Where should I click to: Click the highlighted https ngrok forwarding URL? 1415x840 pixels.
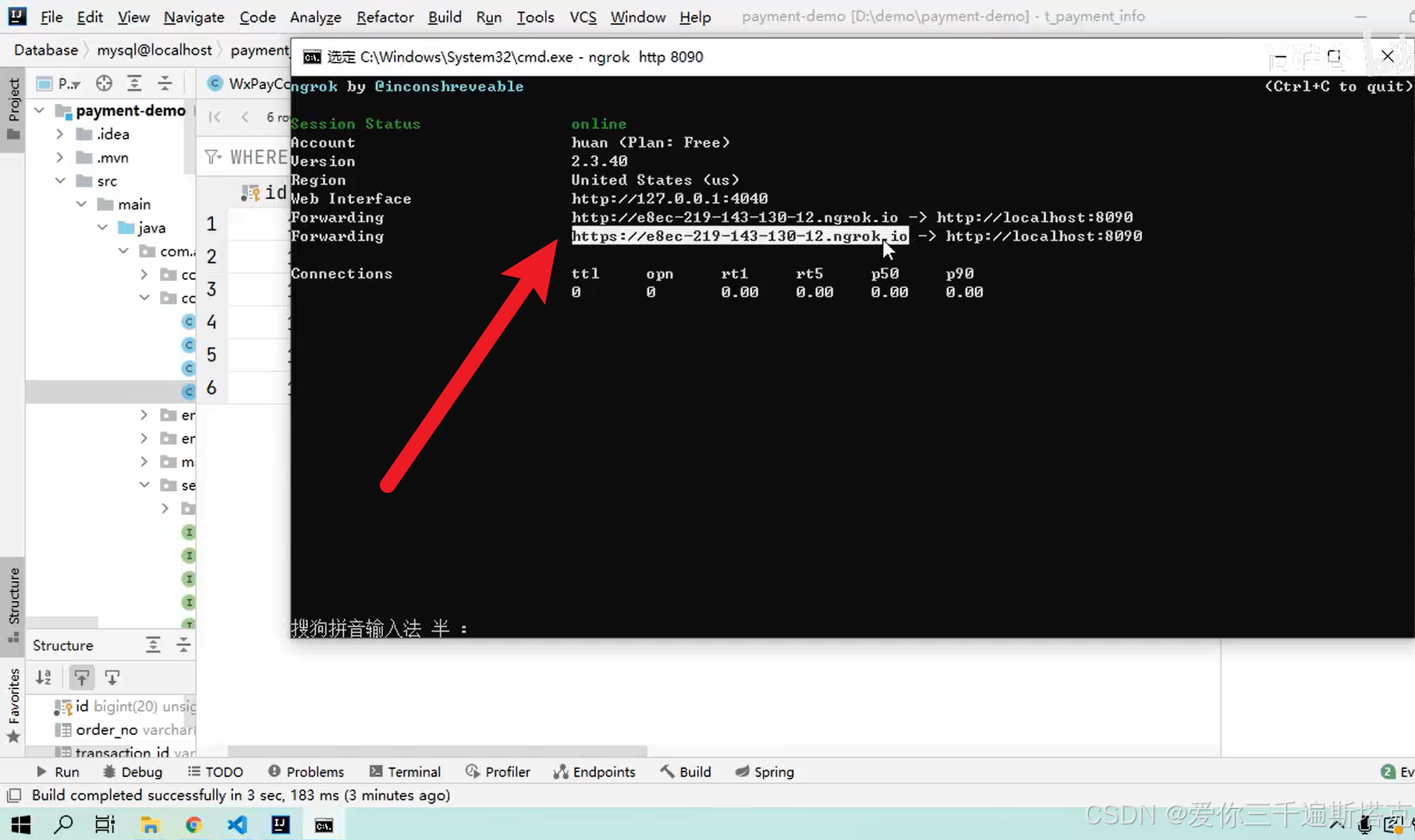[x=739, y=236]
